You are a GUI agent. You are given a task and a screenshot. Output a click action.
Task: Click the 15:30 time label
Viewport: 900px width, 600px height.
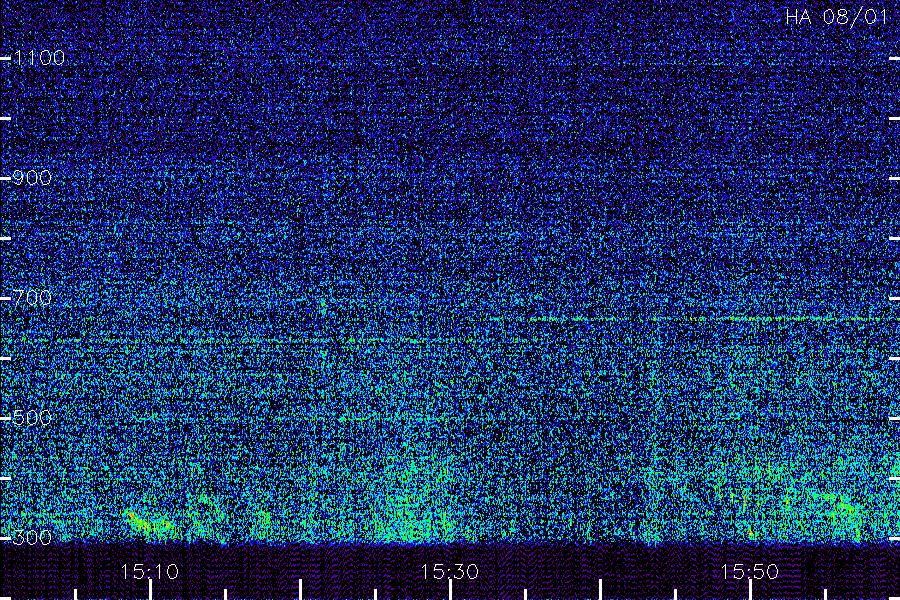(x=449, y=572)
